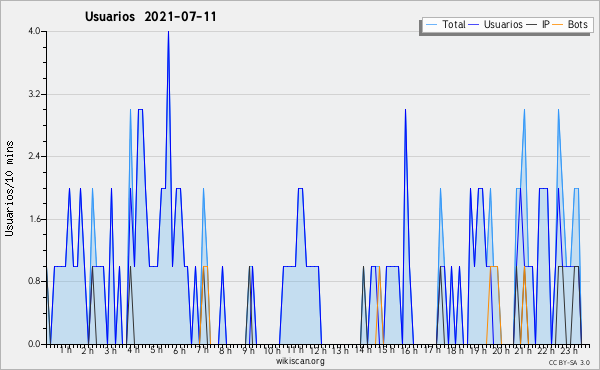Click the 4 h x-axis label
This screenshot has height=370, width=600.
[133, 350]
